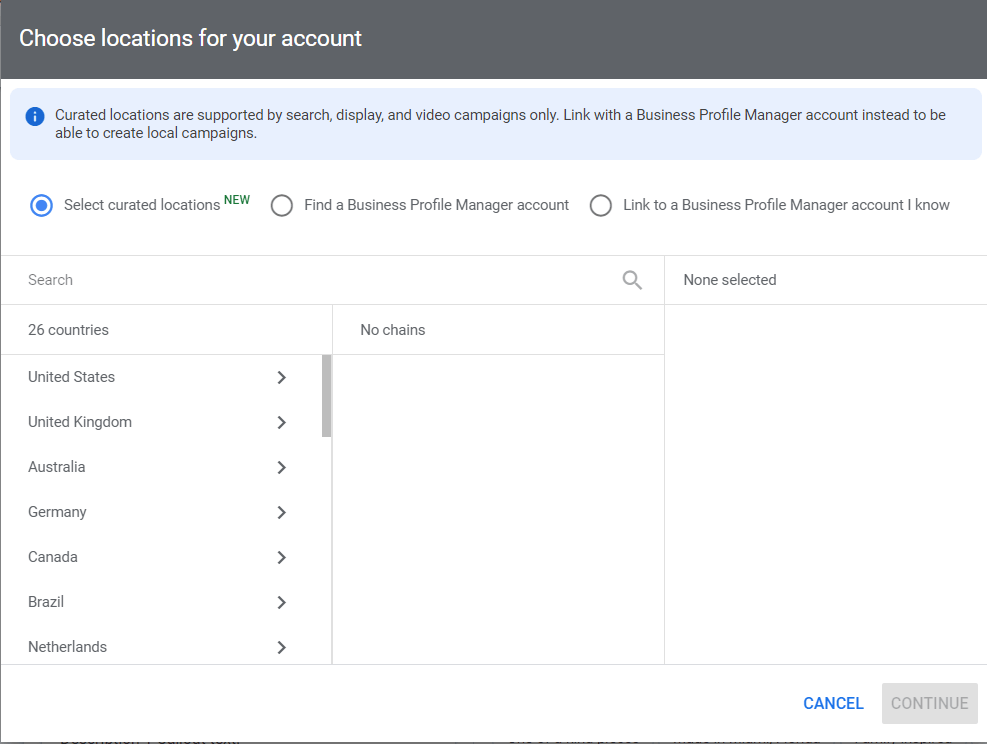The image size is (987, 744).
Task: Open Germany chevron arrow
Action: pyautogui.click(x=281, y=512)
